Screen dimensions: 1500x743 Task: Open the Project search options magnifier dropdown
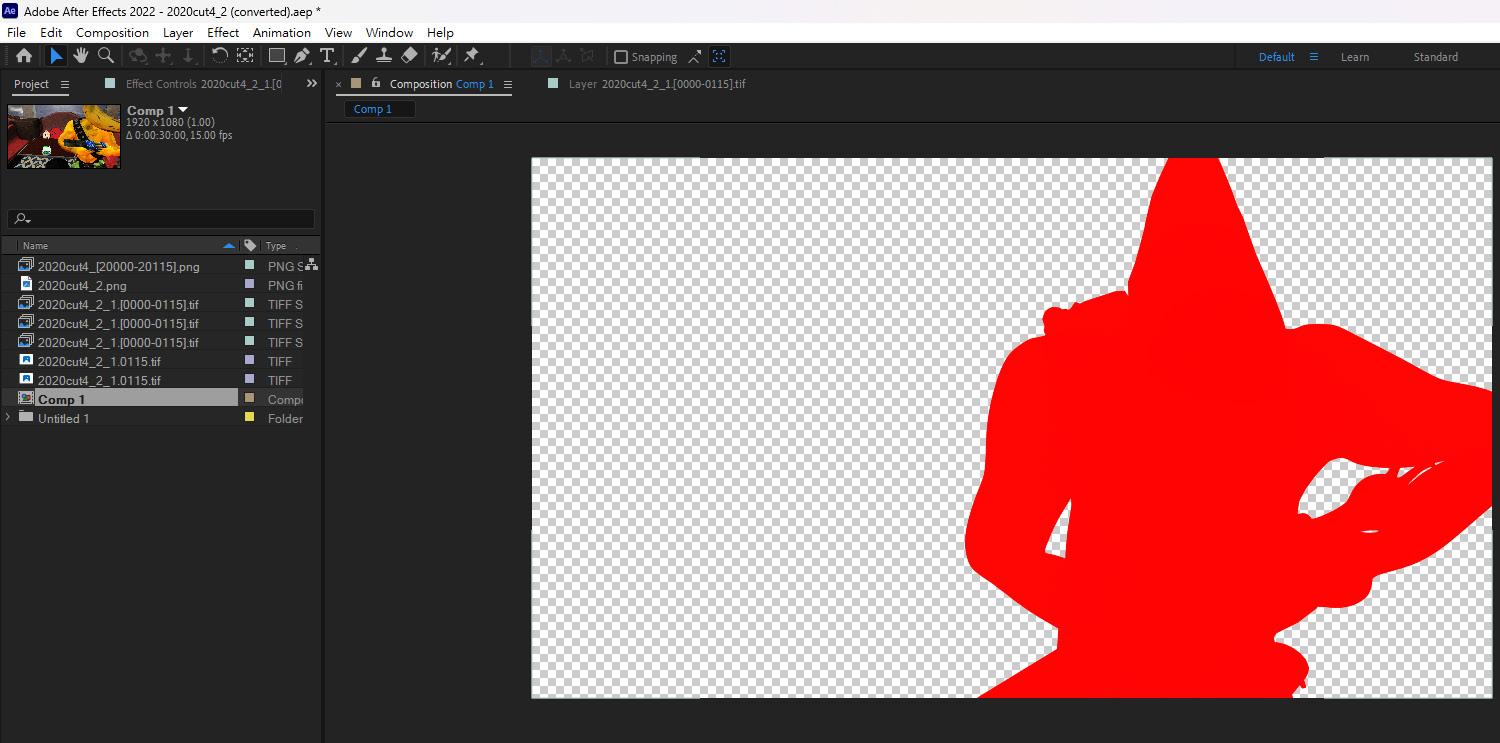click(22, 219)
